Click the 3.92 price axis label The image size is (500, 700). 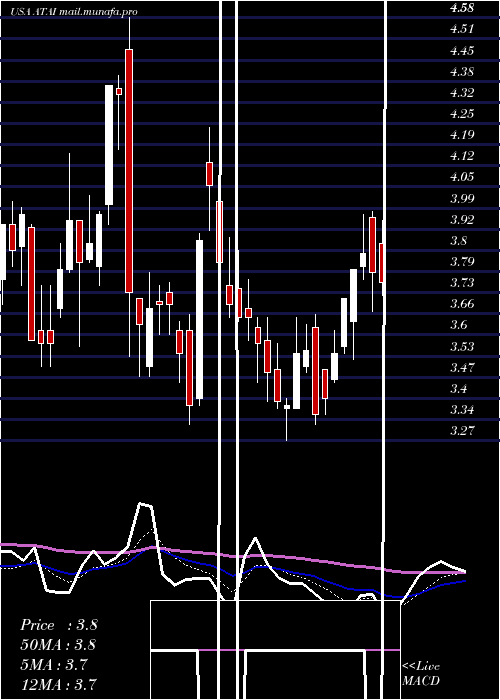(462, 219)
